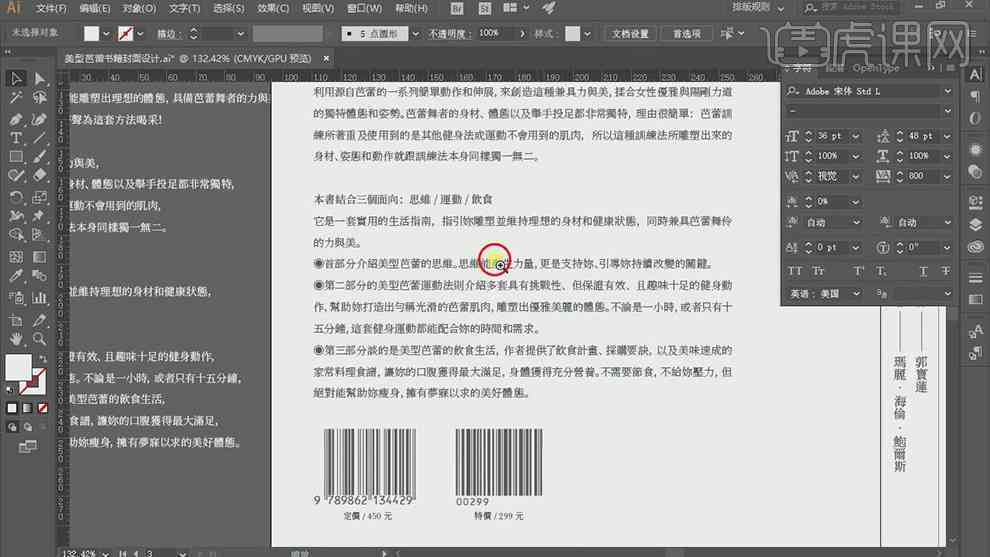Select the Slice tool
Viewport: 990px width, 557px height.
pyautogui.click(x=39, y=320)
